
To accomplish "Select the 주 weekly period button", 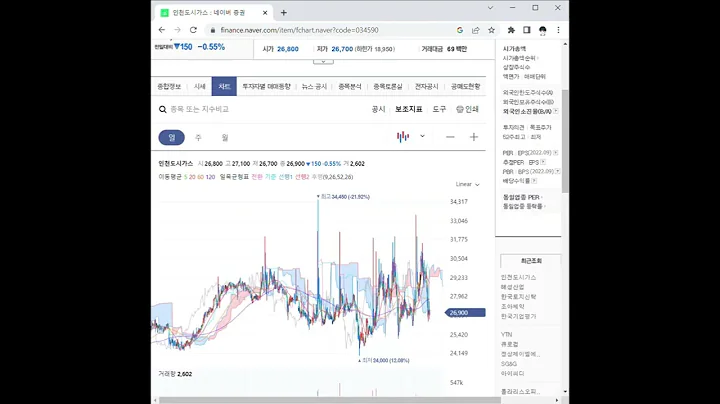I will point(198,138).
